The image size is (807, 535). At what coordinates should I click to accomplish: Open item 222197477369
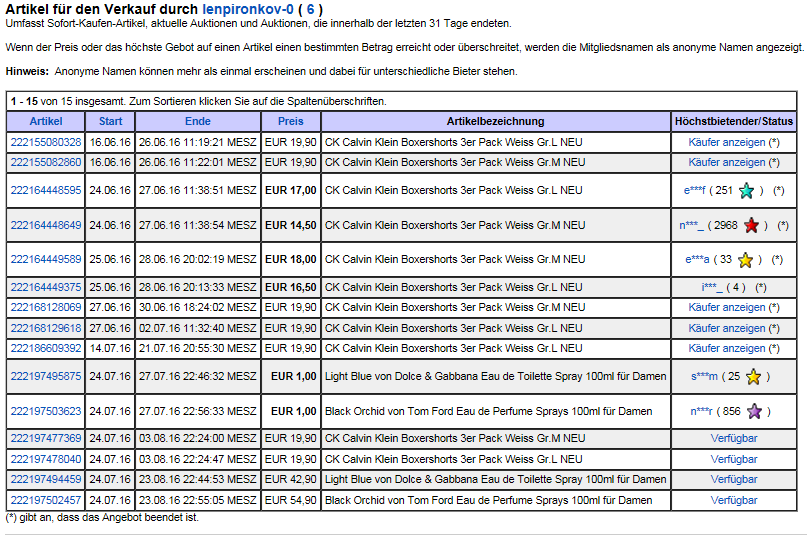[46, 438]
